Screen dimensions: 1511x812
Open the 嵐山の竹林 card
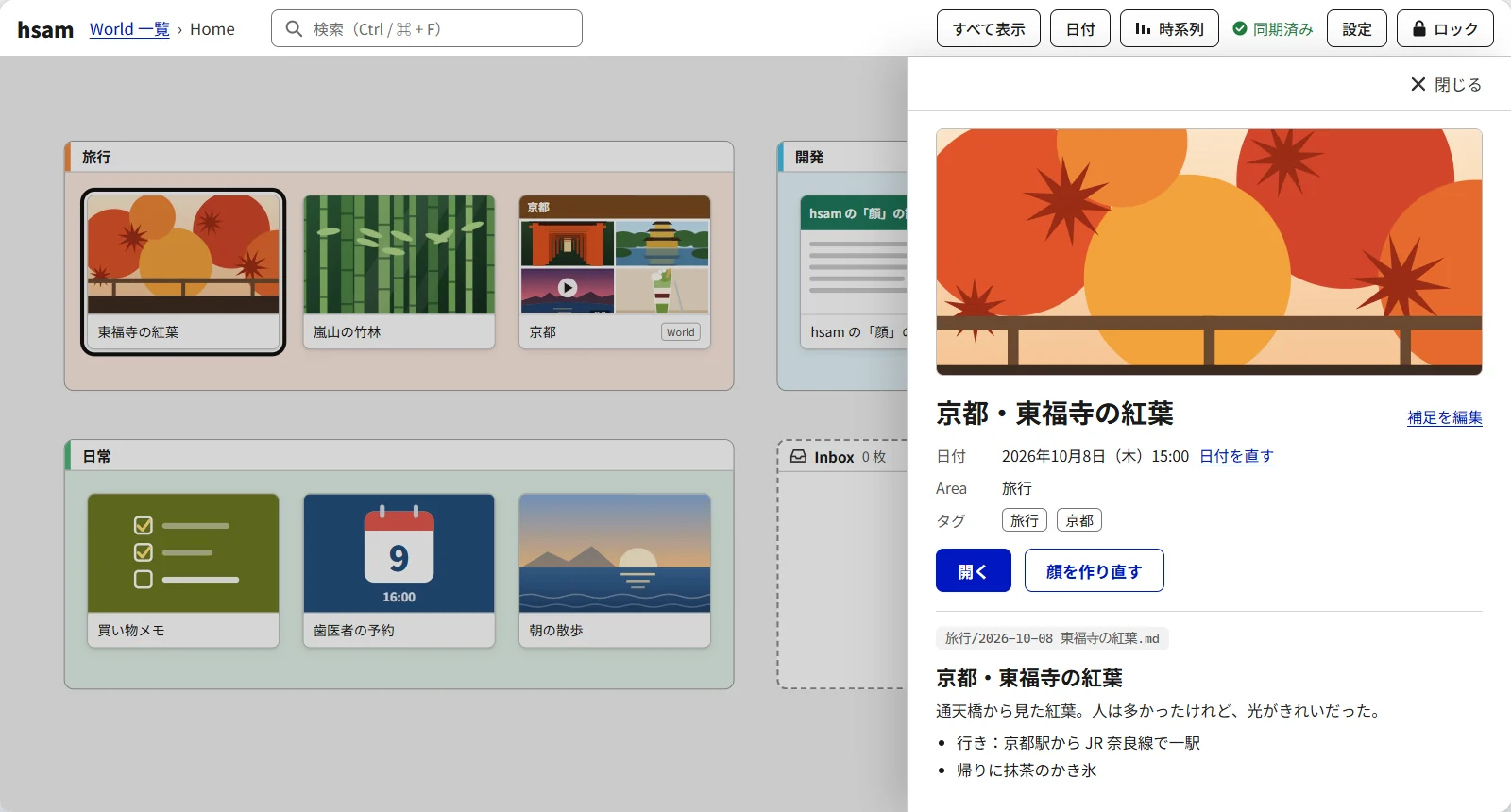(399, 272)
